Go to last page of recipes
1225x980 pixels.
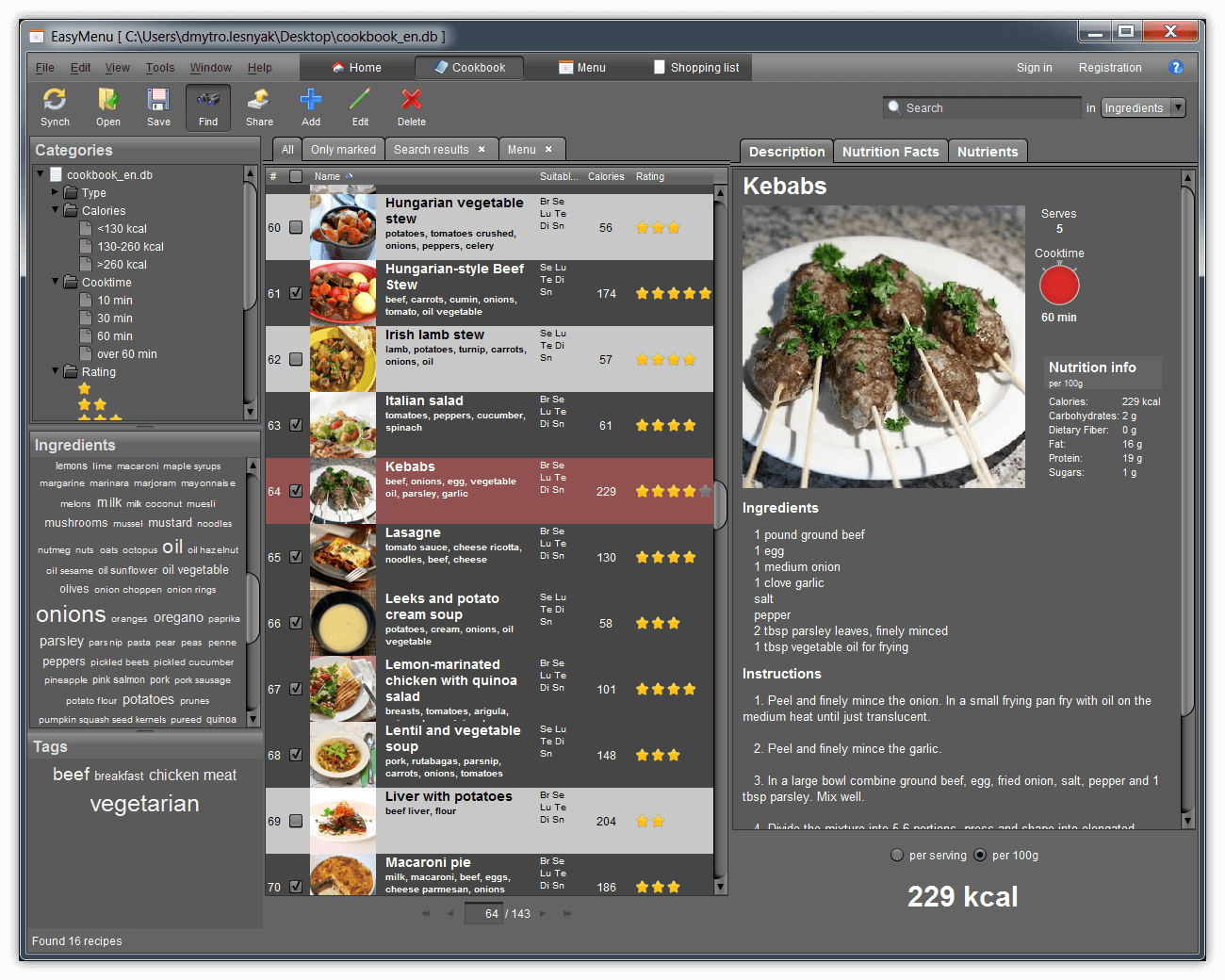[x=567, y=913]
